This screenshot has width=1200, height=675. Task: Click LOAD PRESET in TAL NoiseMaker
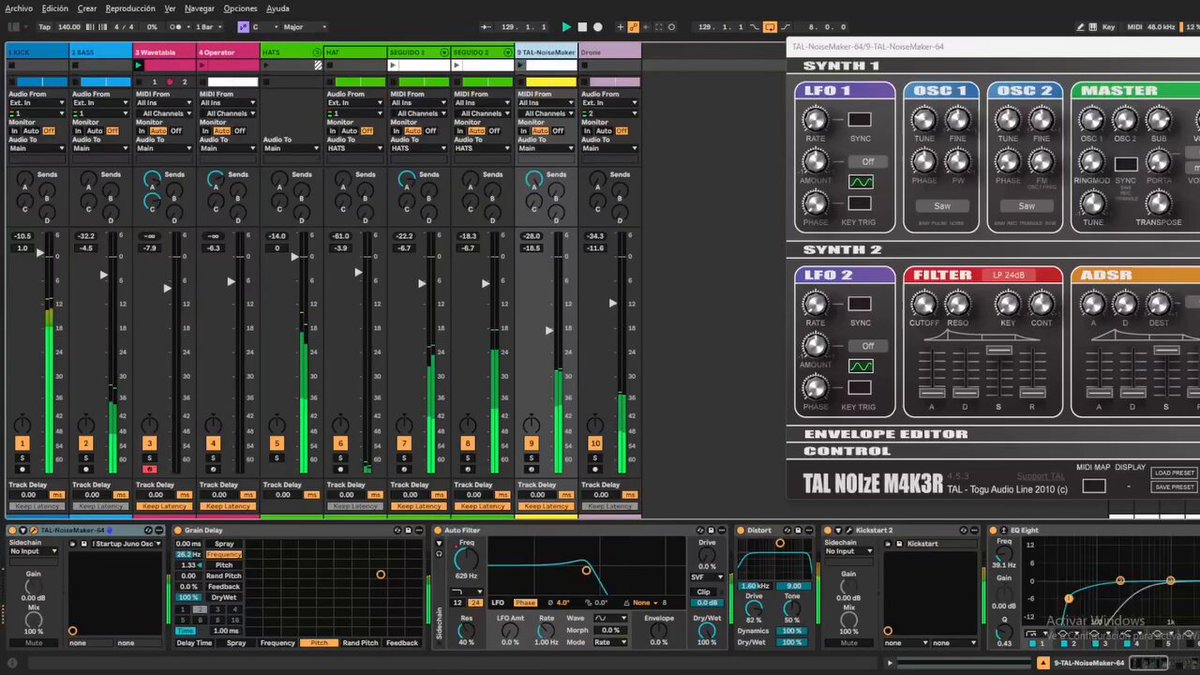tap(1175, 473)
